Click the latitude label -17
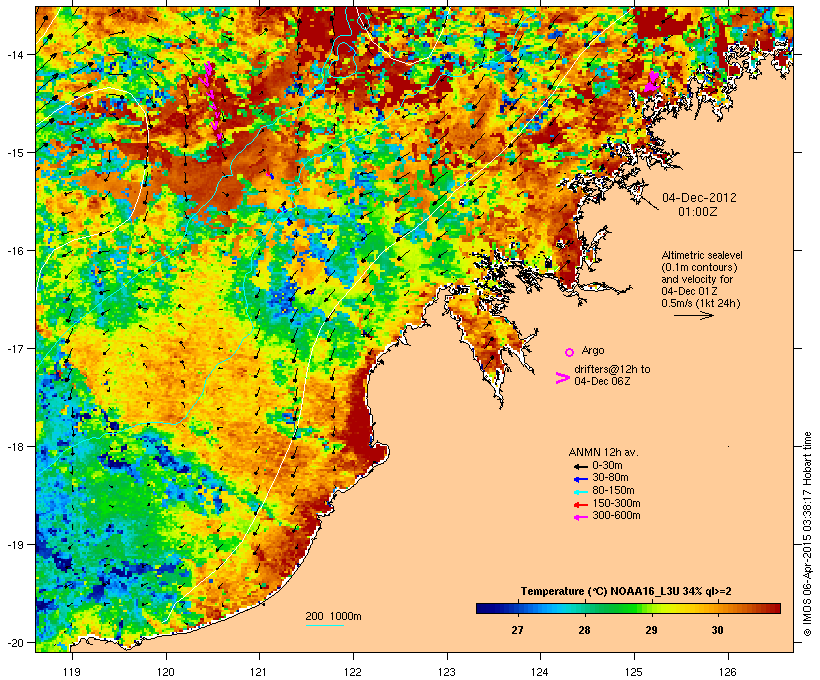This screenshot has height=680, width=820. 14,348
